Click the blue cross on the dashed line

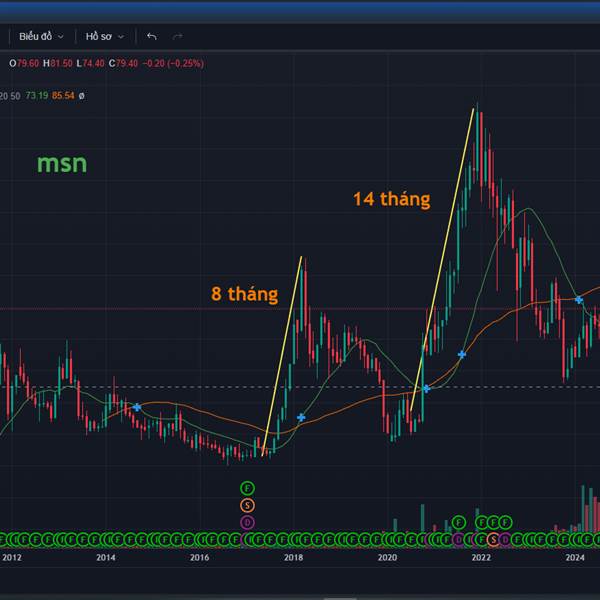(x=426, y=388)
